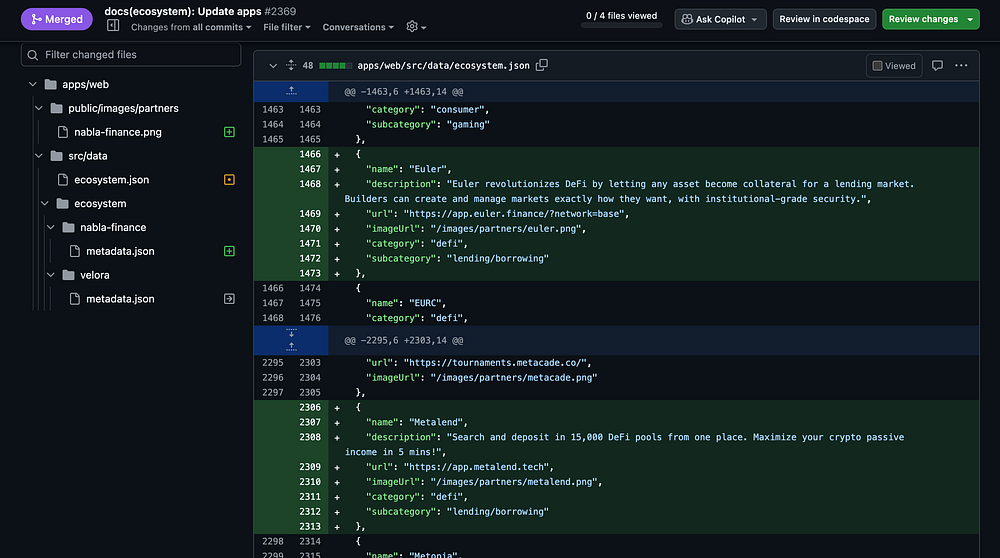Toggle the file tree sidebar icon
Screen dimensions: 1000x558
pos(113,26)
